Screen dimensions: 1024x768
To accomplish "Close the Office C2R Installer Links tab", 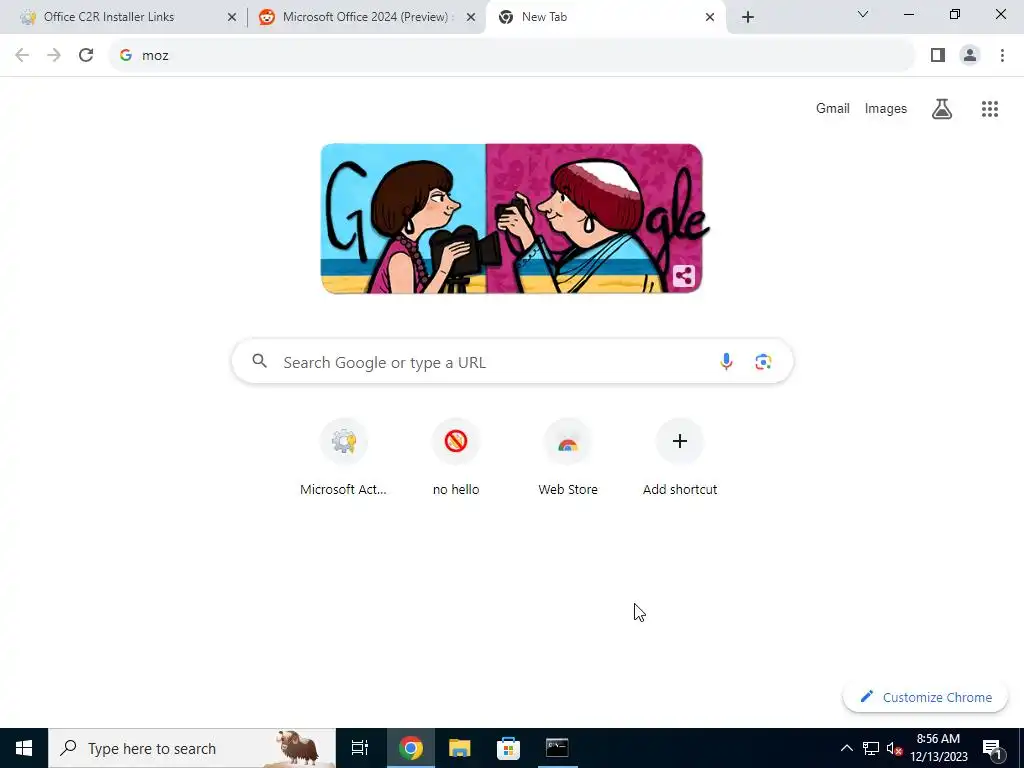I will tap(232, 17).
